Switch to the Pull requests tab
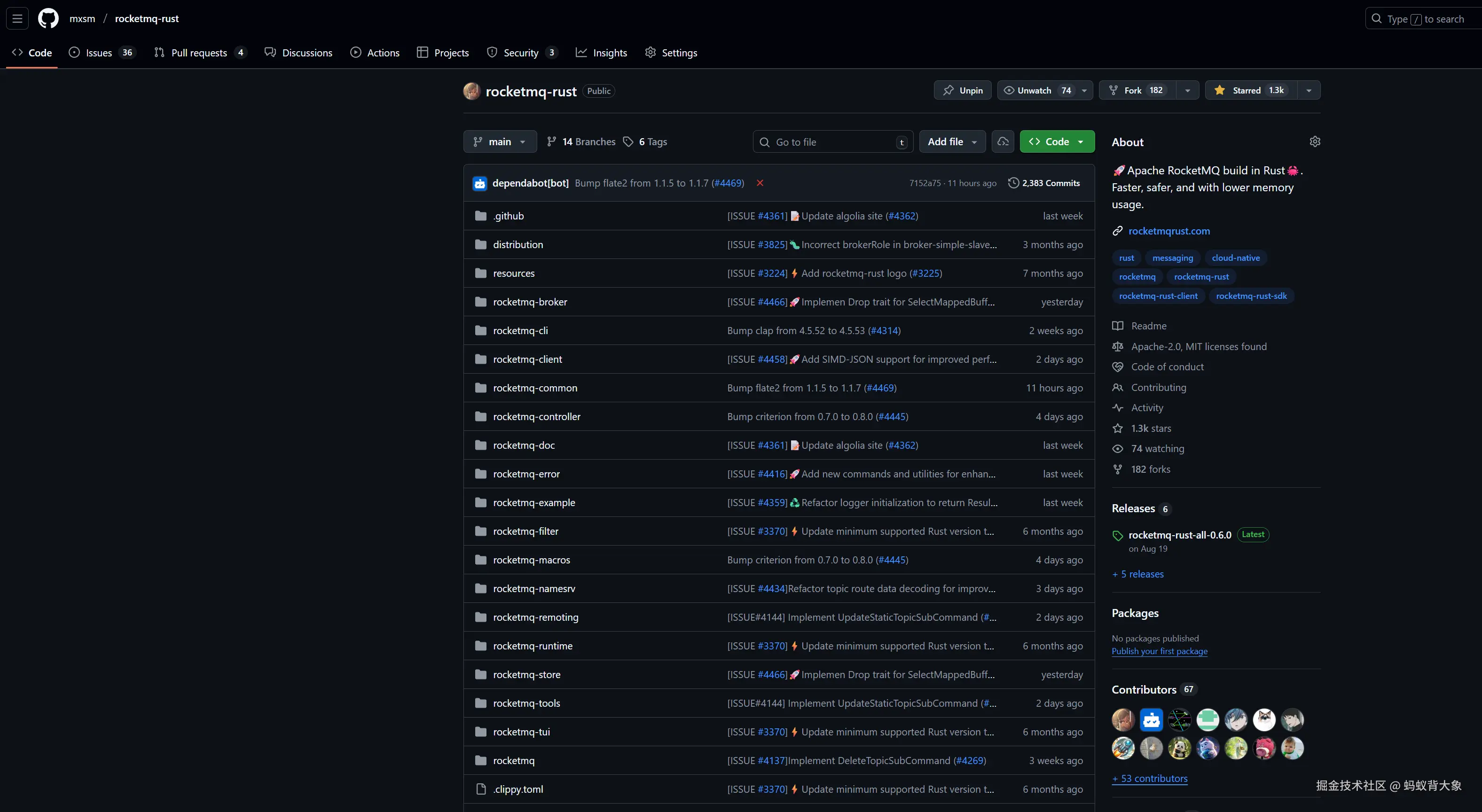The width and height of the screenshot is (1482, 812). pyautogui.click(x=199, y=52)
